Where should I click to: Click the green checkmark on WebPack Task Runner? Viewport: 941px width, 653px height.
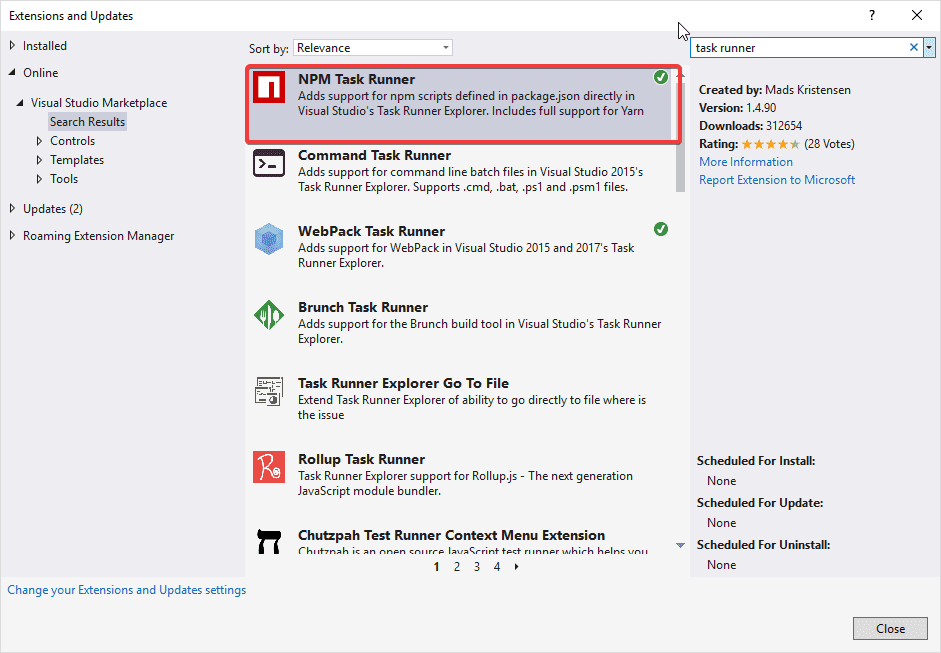click(x=661, y=229)
